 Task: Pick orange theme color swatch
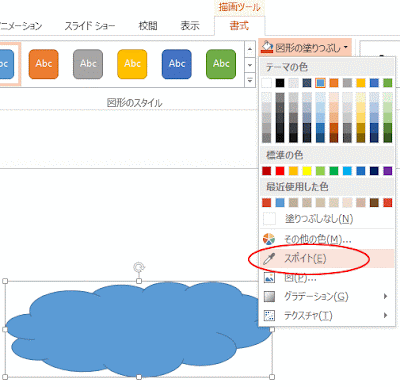(334, 83)
